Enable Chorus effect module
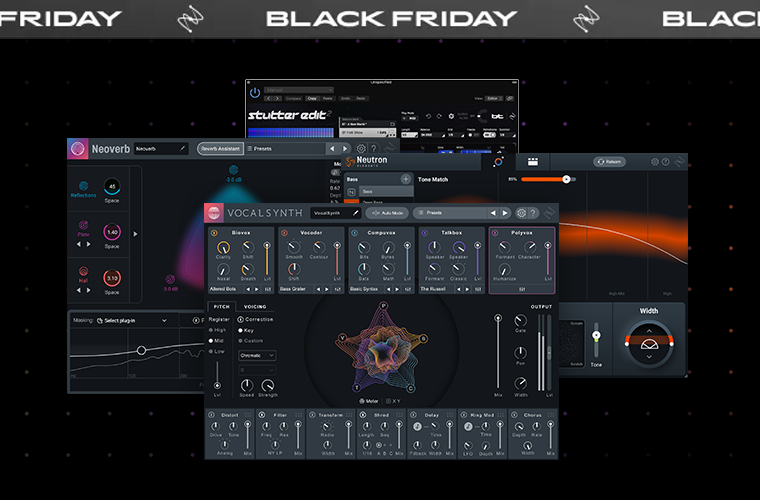The image size is (760, 500). 514,415
